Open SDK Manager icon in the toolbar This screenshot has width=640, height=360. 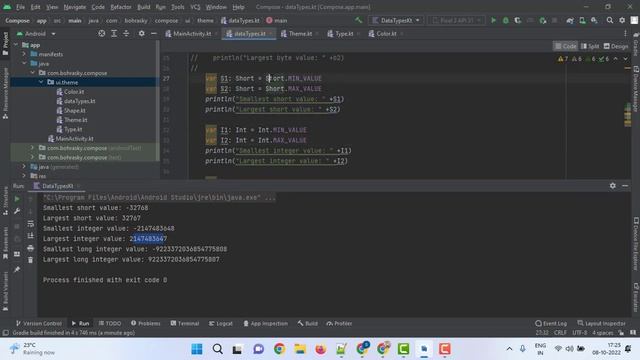pyautogui.click(x=594, y=20)
